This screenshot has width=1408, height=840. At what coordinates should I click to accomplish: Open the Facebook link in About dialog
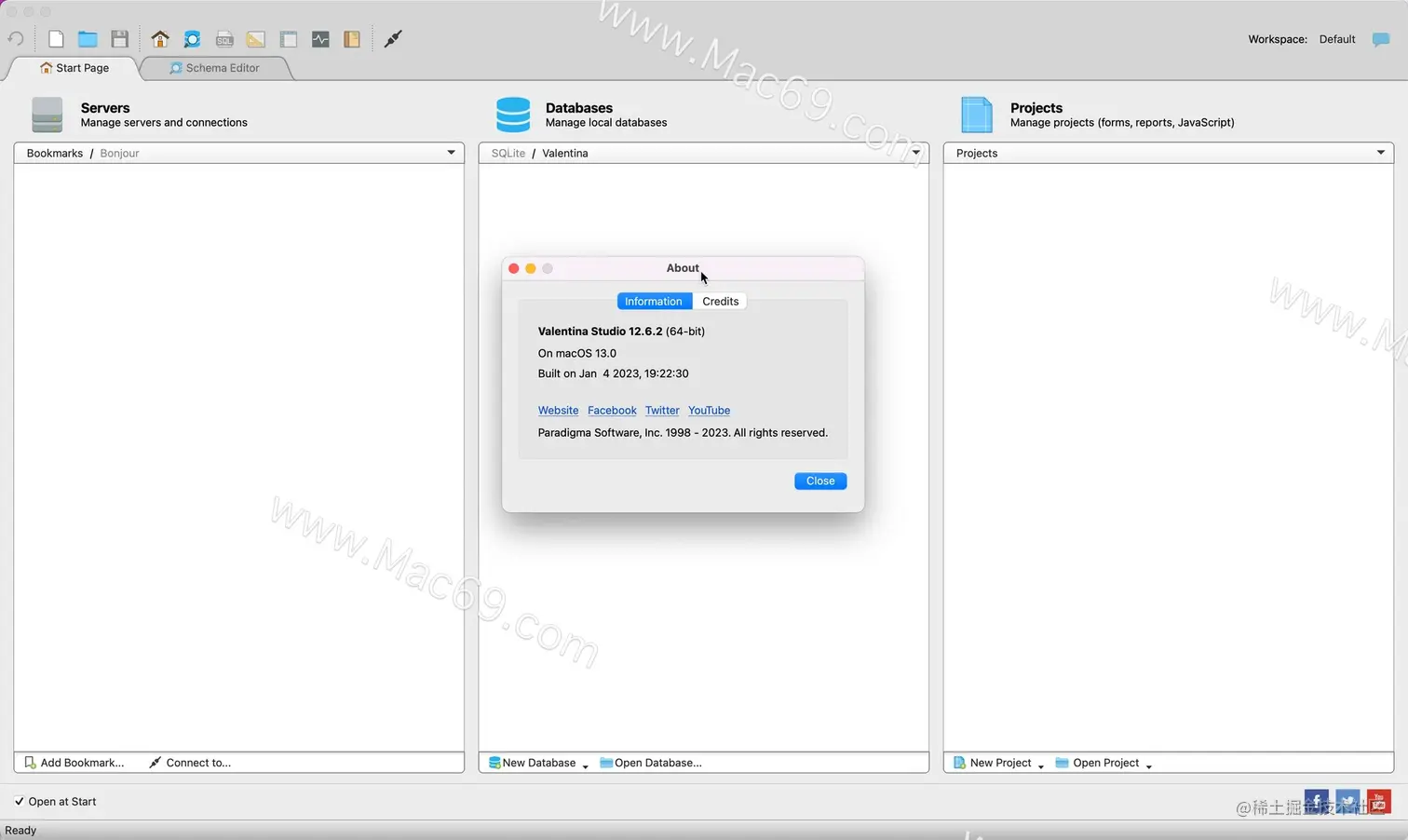point(612,411)
